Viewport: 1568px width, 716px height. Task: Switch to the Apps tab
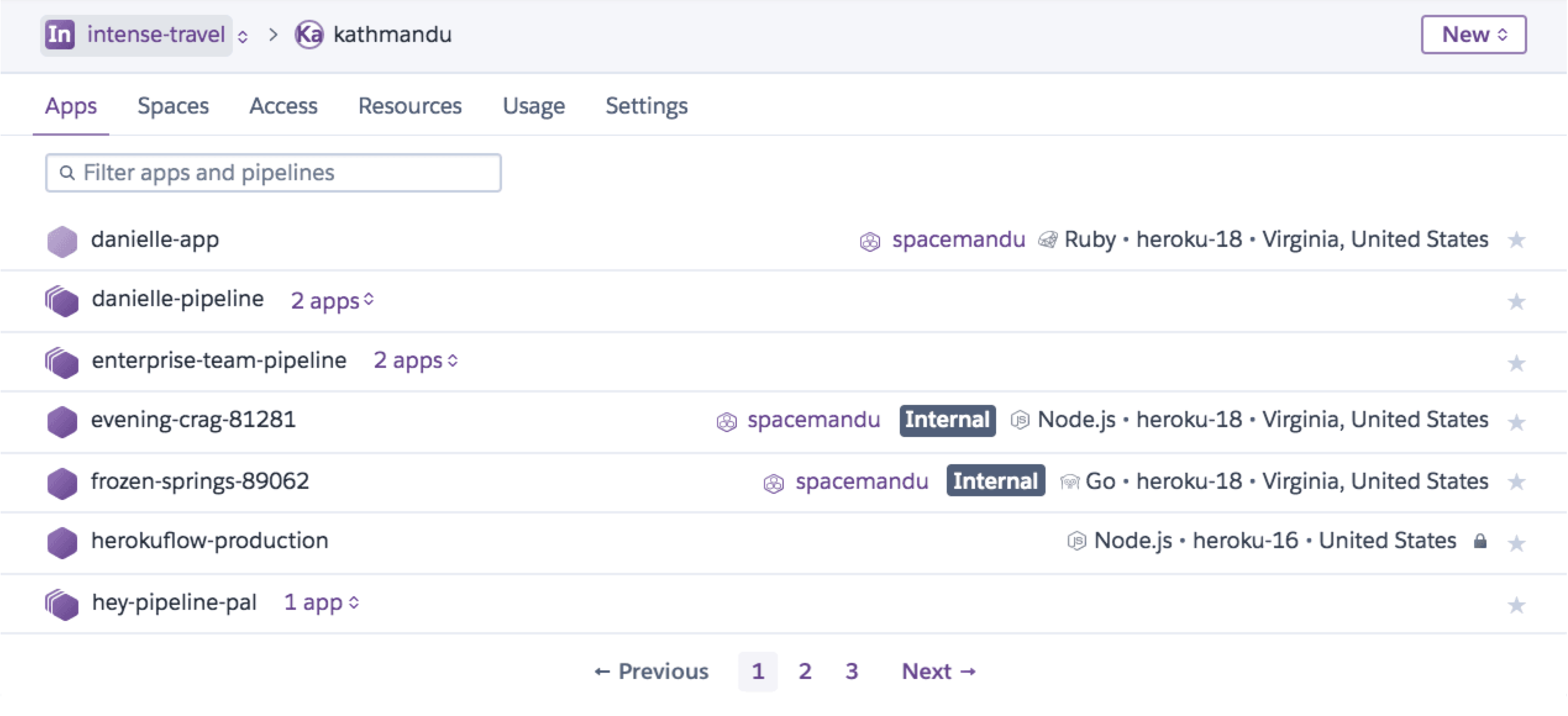click(x=71, y=106)
